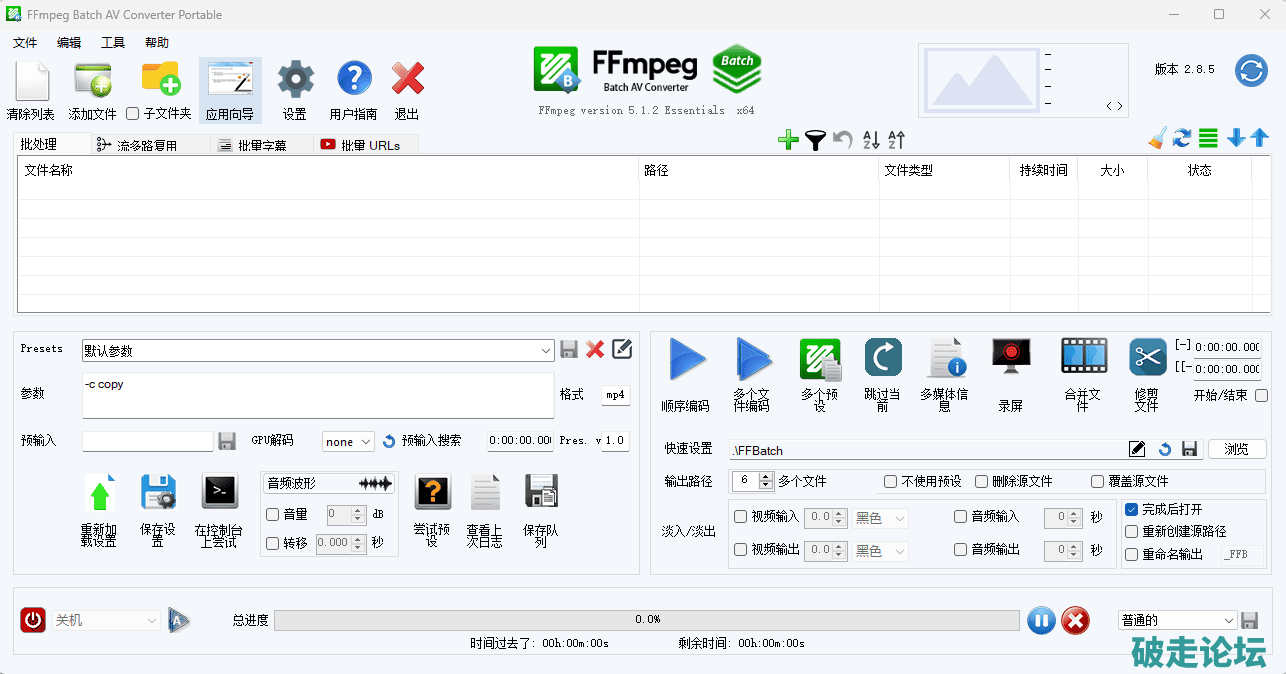
Task: Open the 应用向导 wizard icon
Action: 230,81
